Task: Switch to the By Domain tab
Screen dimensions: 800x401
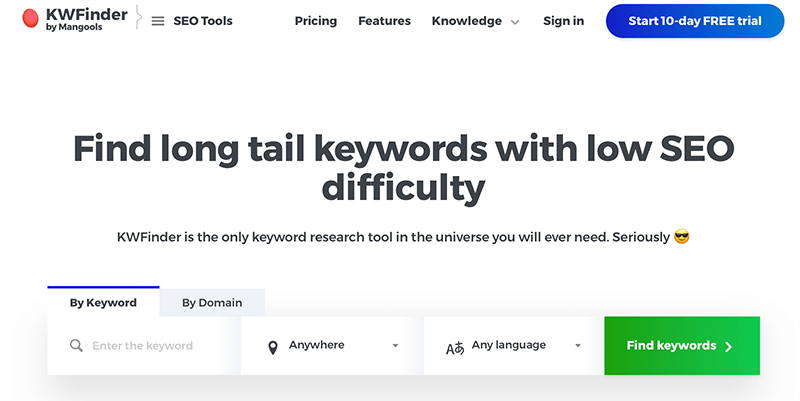Action: pos(212,303)
